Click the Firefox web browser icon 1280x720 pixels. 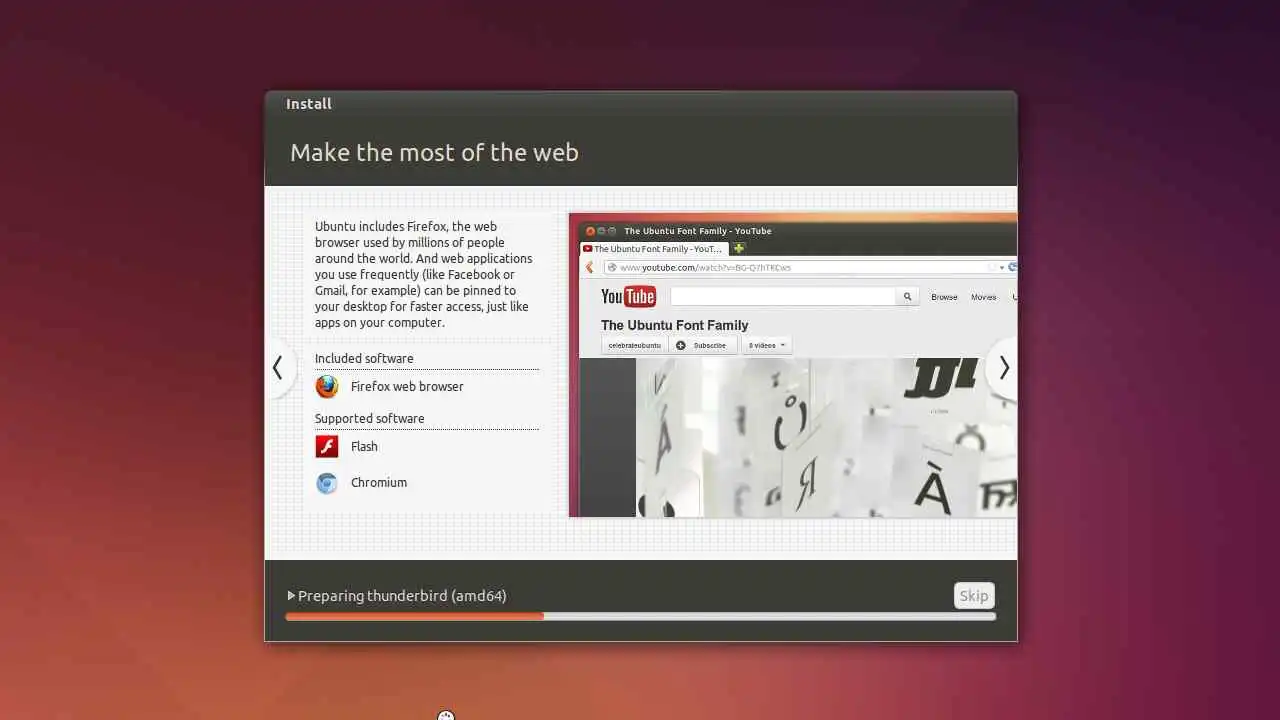click(x=327, y=386)
